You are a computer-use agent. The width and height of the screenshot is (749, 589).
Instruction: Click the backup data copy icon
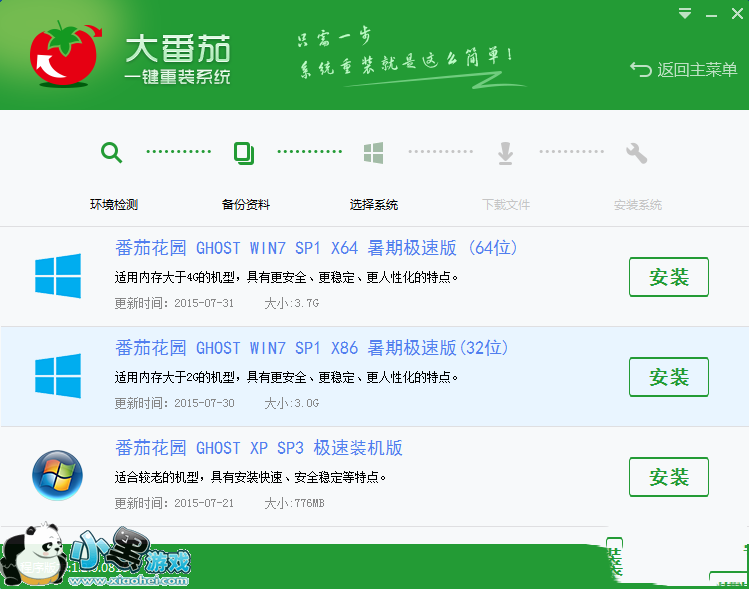(x=244, y=153)
